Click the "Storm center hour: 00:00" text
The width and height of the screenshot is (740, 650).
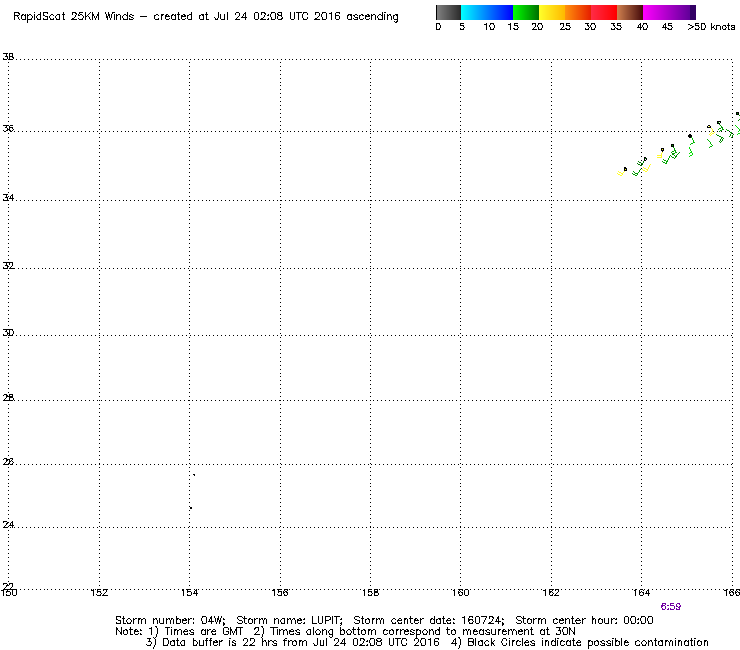pyautogui.click(x=584, y=620)
